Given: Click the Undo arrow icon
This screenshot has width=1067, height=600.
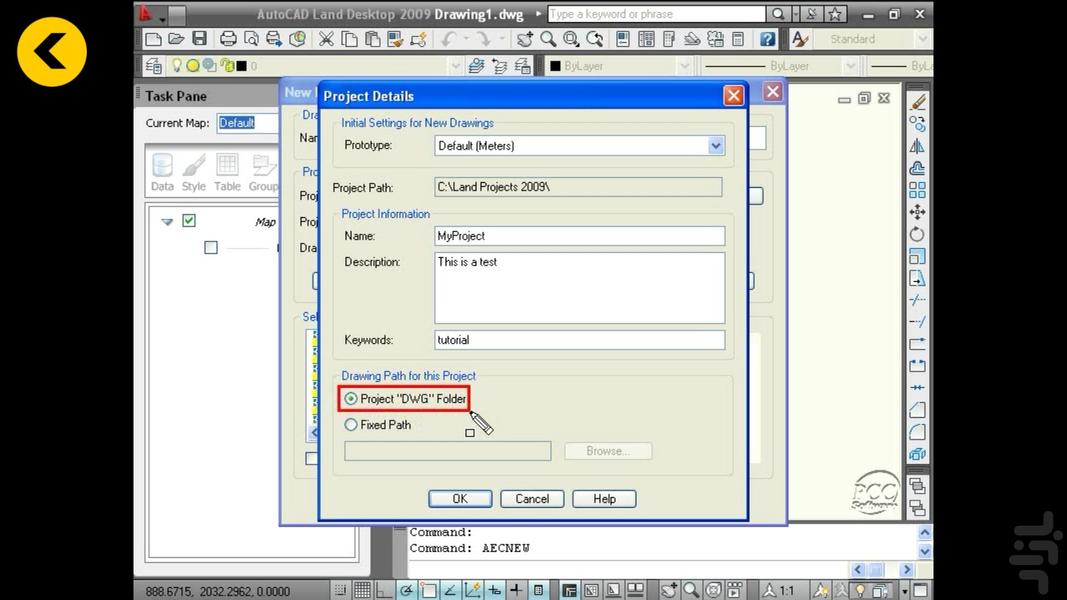Looking at the screenshot, I should point(452,39).
